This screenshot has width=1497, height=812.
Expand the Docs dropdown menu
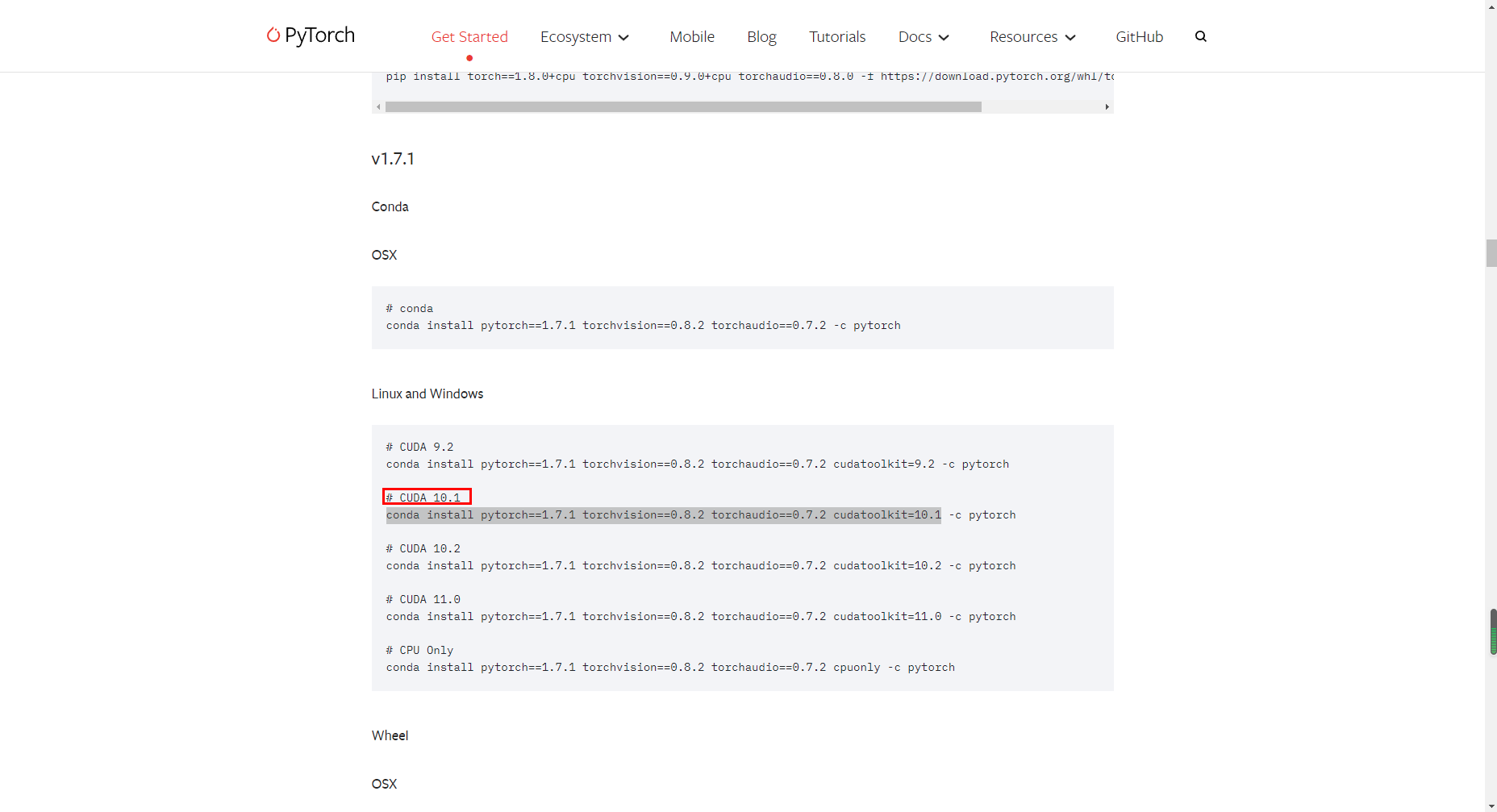coord(924,36)
